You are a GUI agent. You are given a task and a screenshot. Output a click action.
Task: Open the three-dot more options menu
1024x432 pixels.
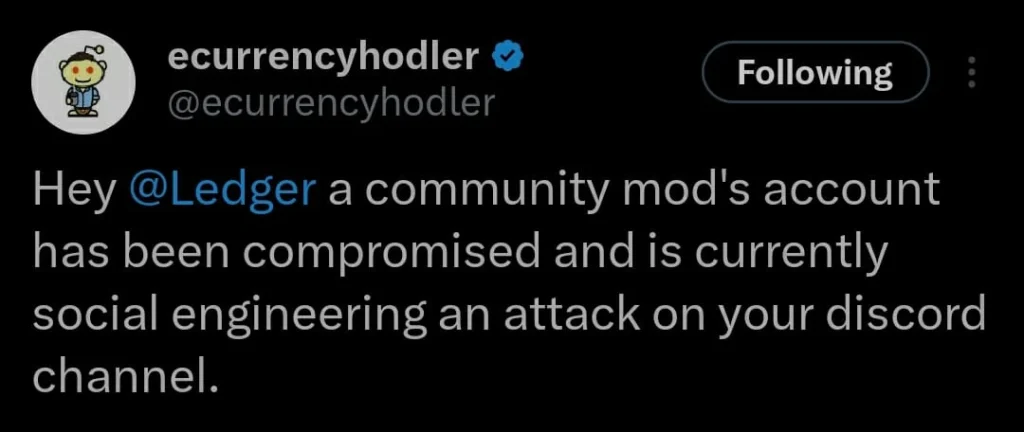tap(968, 72)
